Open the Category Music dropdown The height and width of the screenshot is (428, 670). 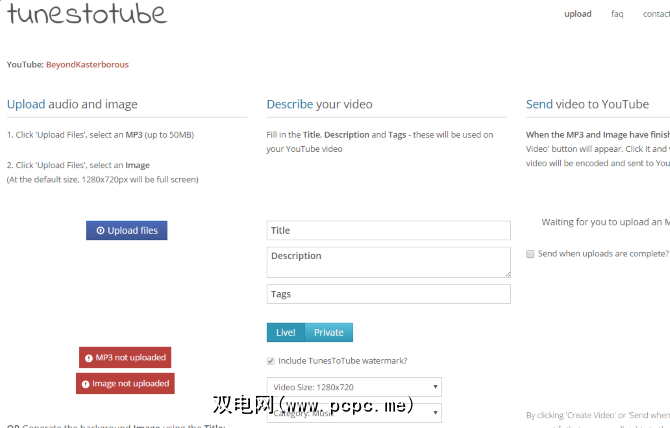354,413
